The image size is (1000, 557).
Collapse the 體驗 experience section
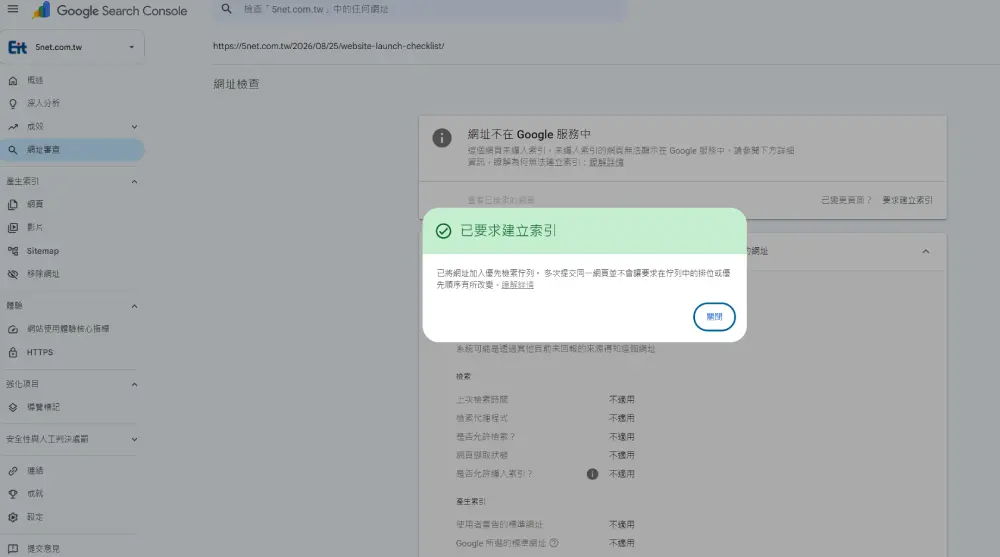[134, 306]
